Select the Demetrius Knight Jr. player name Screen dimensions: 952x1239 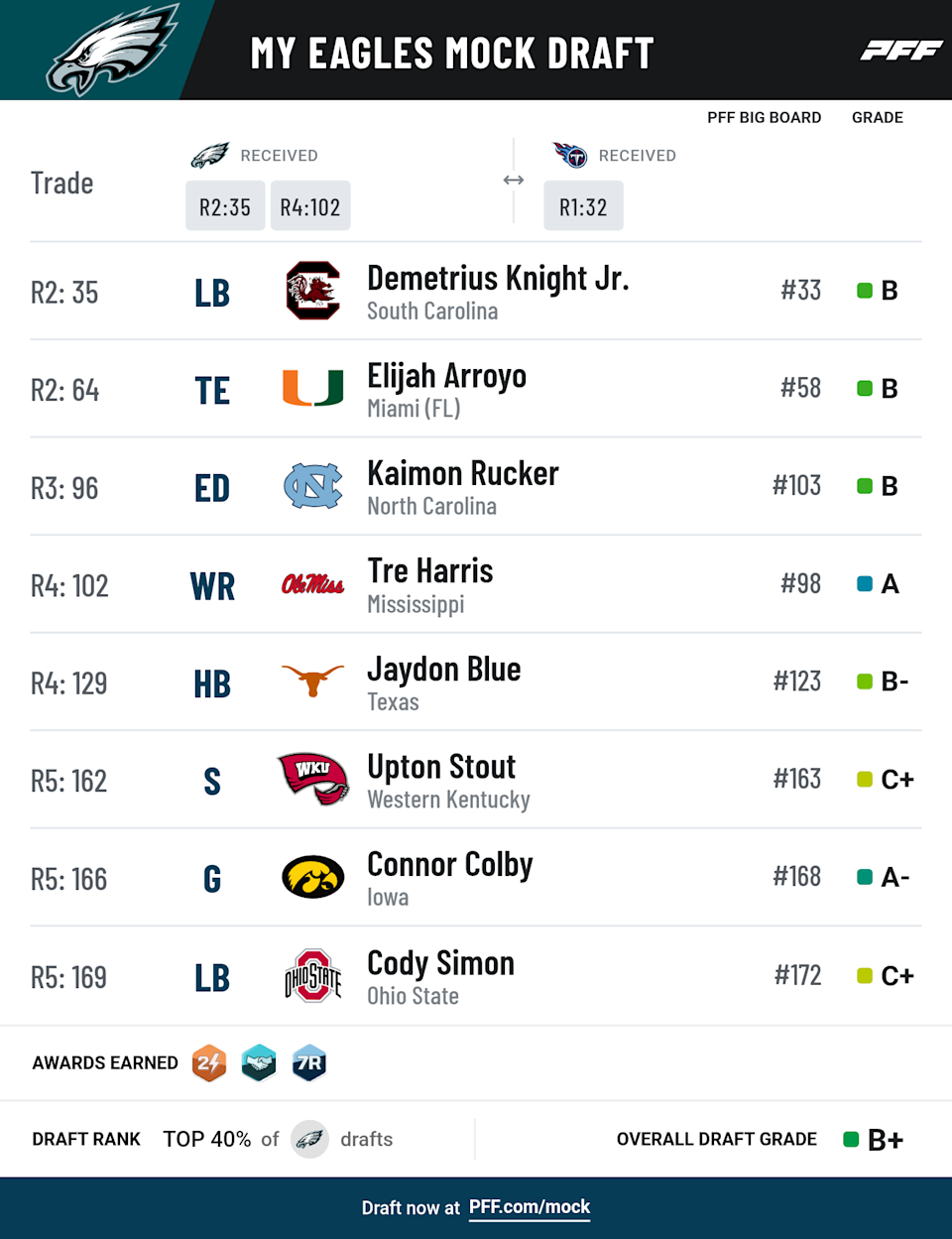tap(498, 278)
